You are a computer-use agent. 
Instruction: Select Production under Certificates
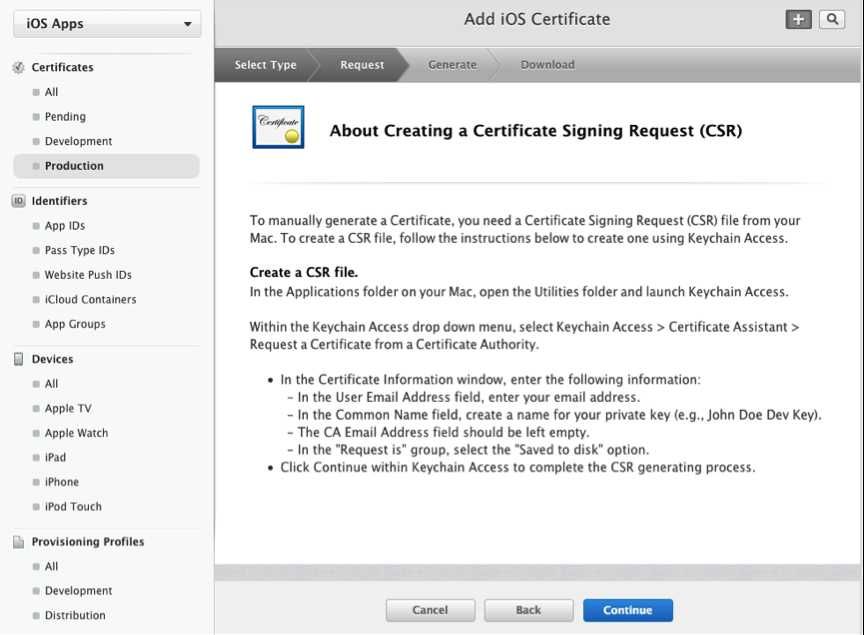pos(74,166)
